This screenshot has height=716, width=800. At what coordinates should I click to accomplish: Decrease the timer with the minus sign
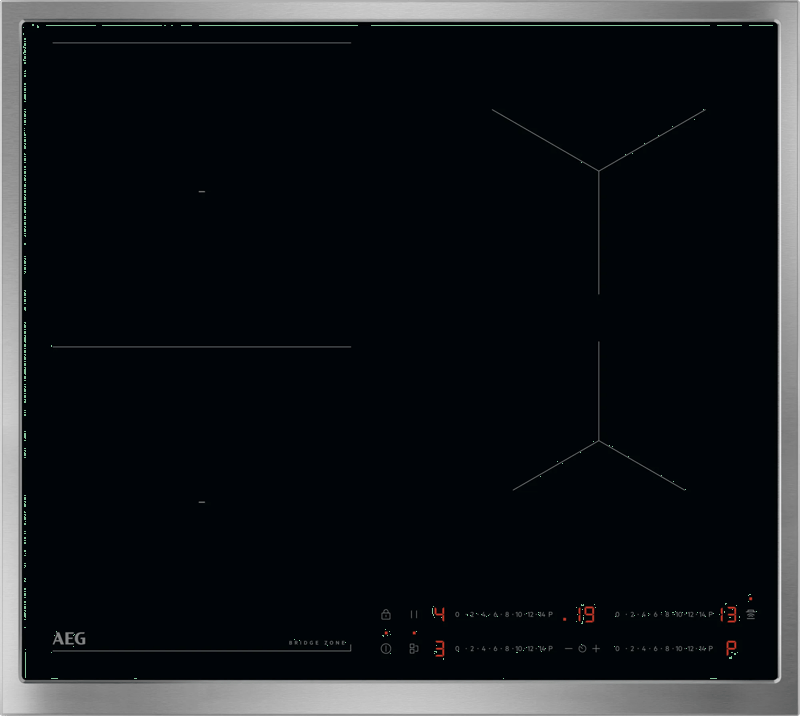[x=568, y=649]
